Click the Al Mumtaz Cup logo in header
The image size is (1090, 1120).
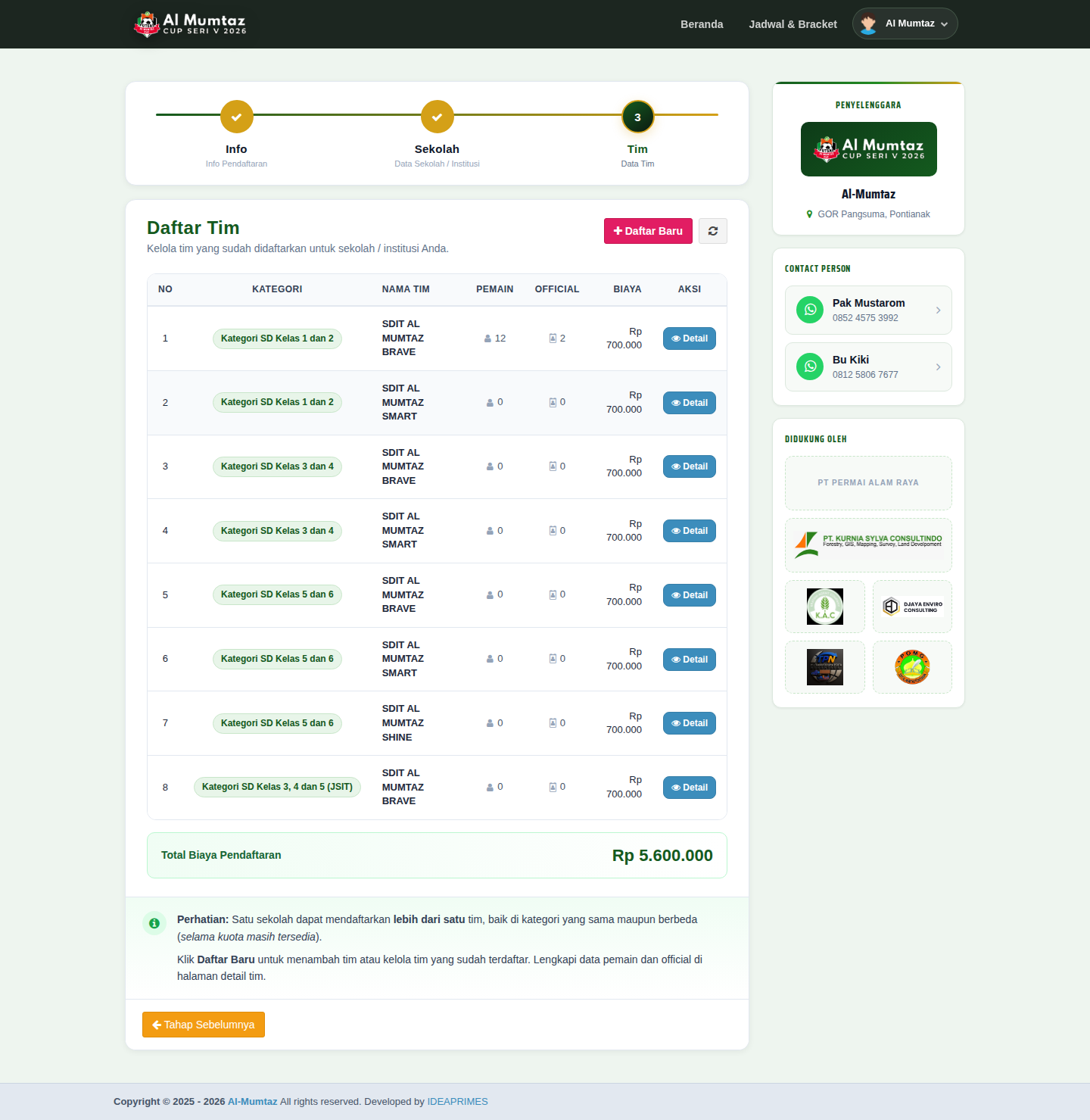[190, 24]
